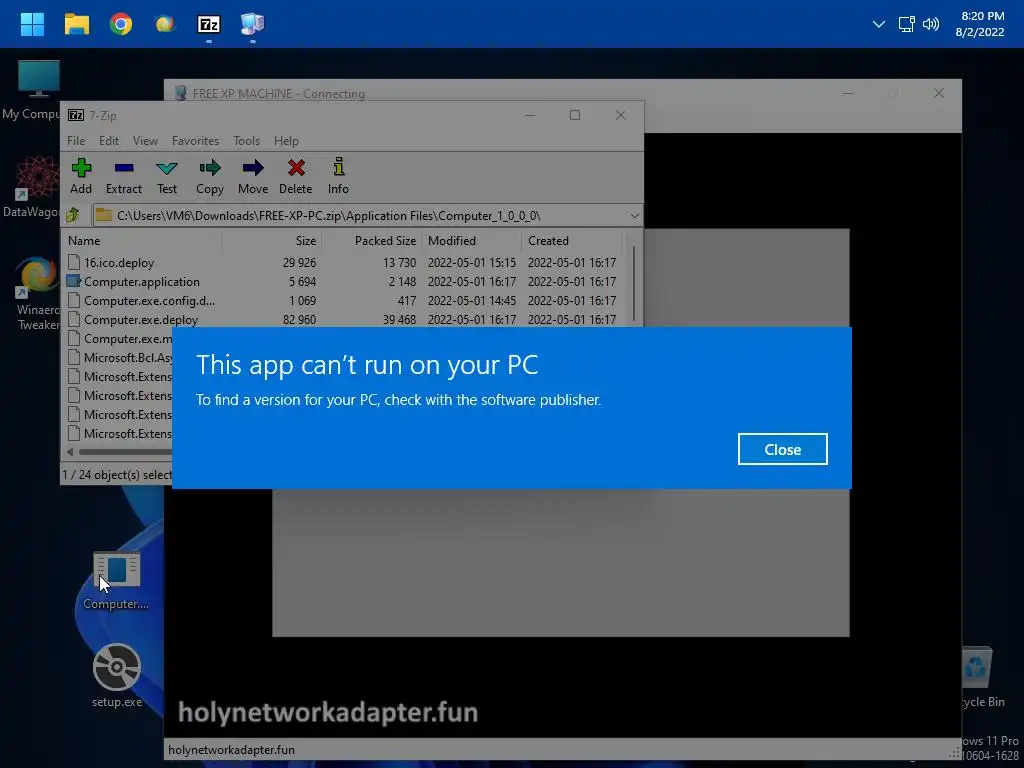Expand the 7-Zip address path dropdown

pyautogui.click(x=634, y=216)
